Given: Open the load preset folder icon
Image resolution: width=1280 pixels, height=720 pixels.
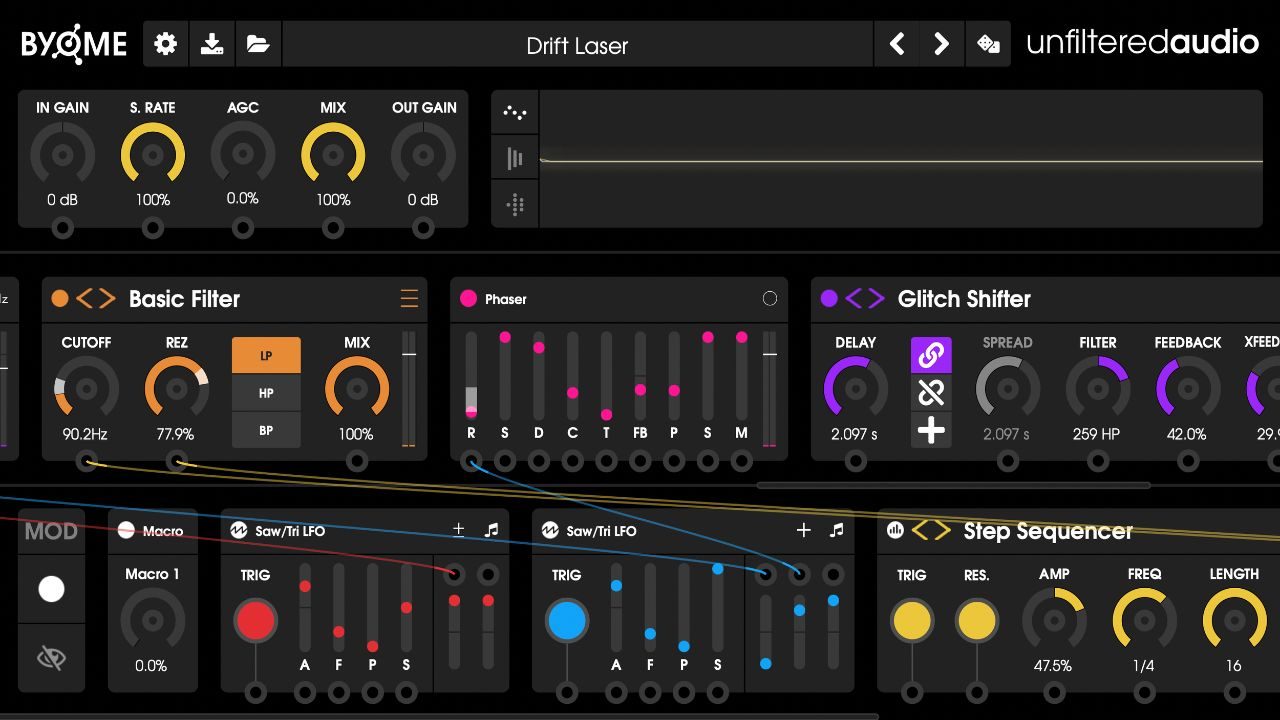Looking at the screenshot, I should (258, 44).
